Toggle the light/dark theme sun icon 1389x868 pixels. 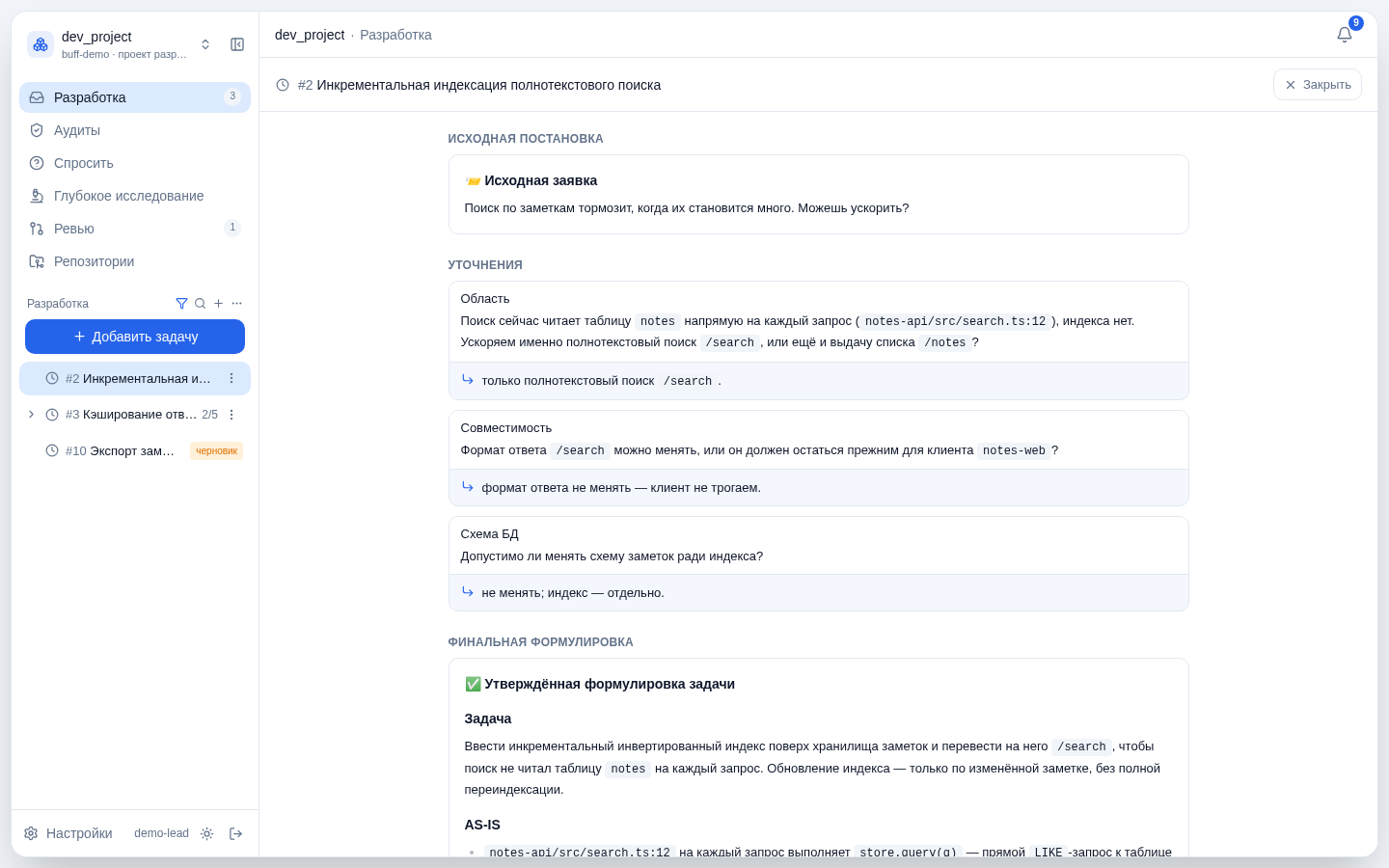206,833
